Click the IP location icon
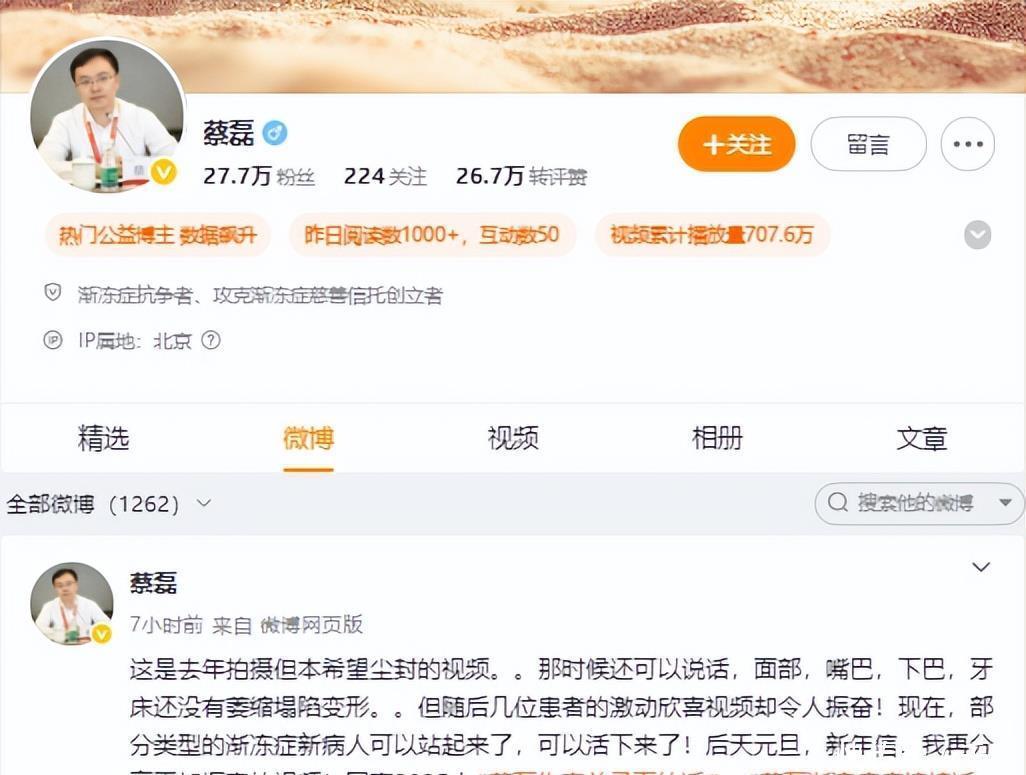1026x775 pixels. point(52,340)
